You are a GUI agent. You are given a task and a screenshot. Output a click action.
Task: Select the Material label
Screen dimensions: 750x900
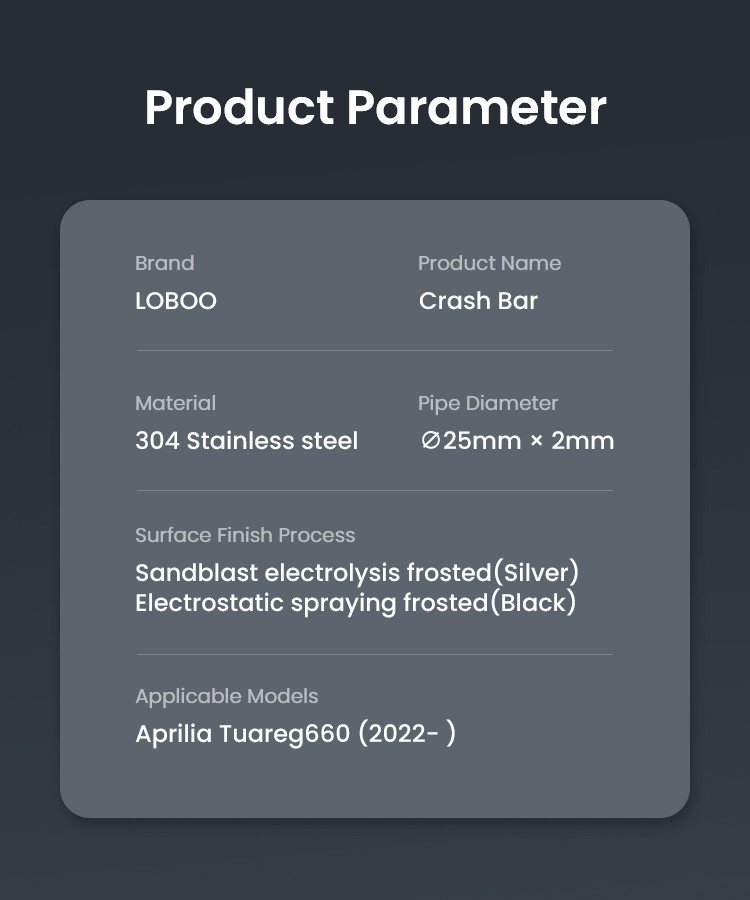click(x=176, y=403)
